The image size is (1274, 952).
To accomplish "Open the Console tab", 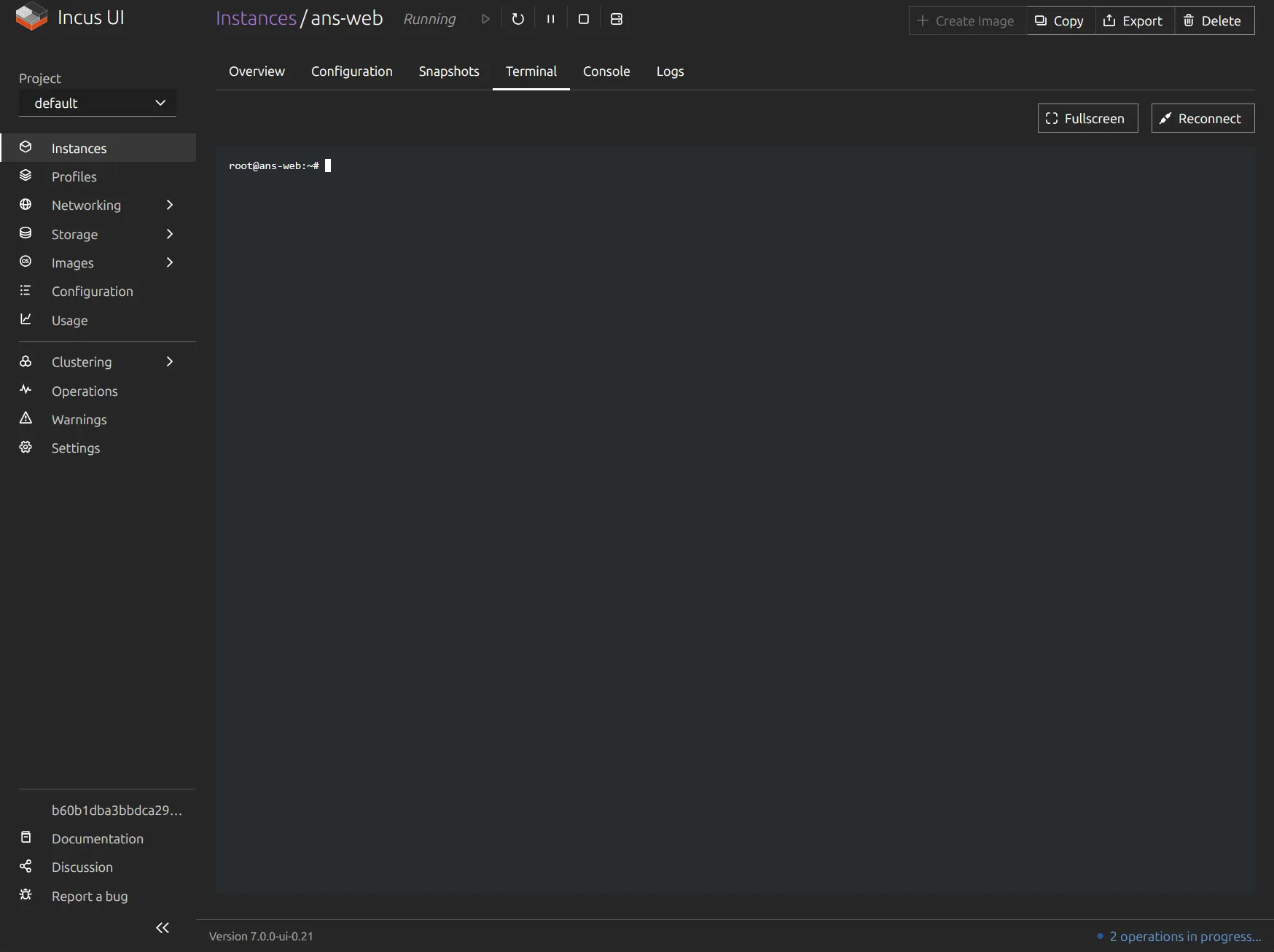I will coord(606,71).
